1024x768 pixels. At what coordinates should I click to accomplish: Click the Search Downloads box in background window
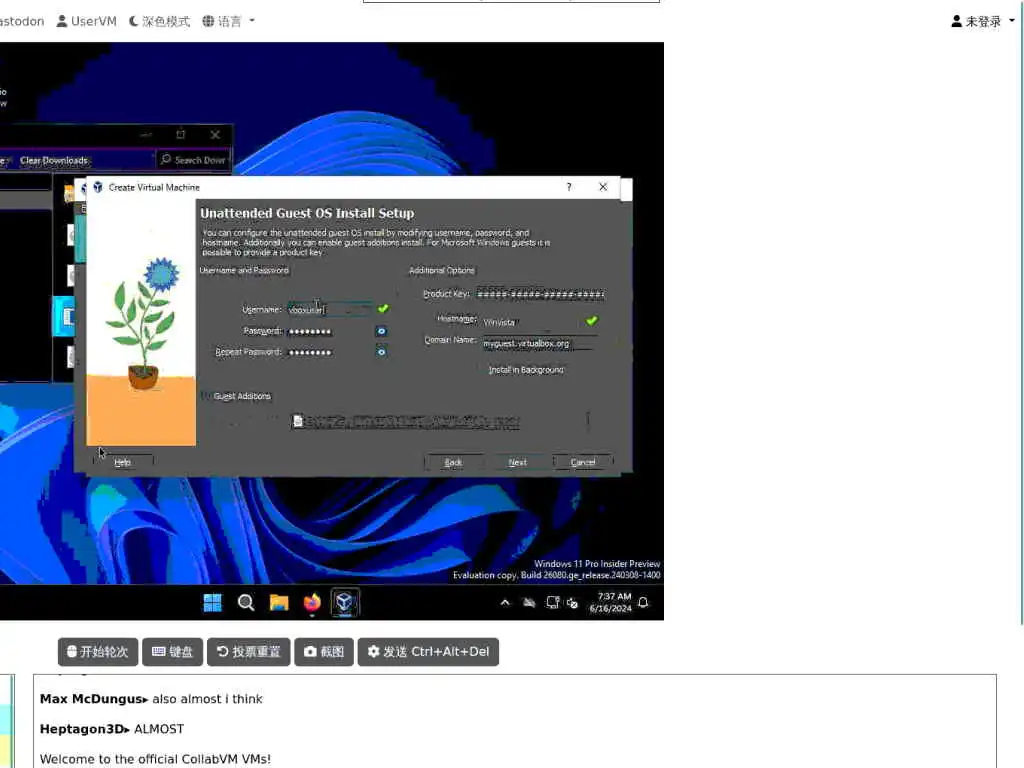(194, 160)
